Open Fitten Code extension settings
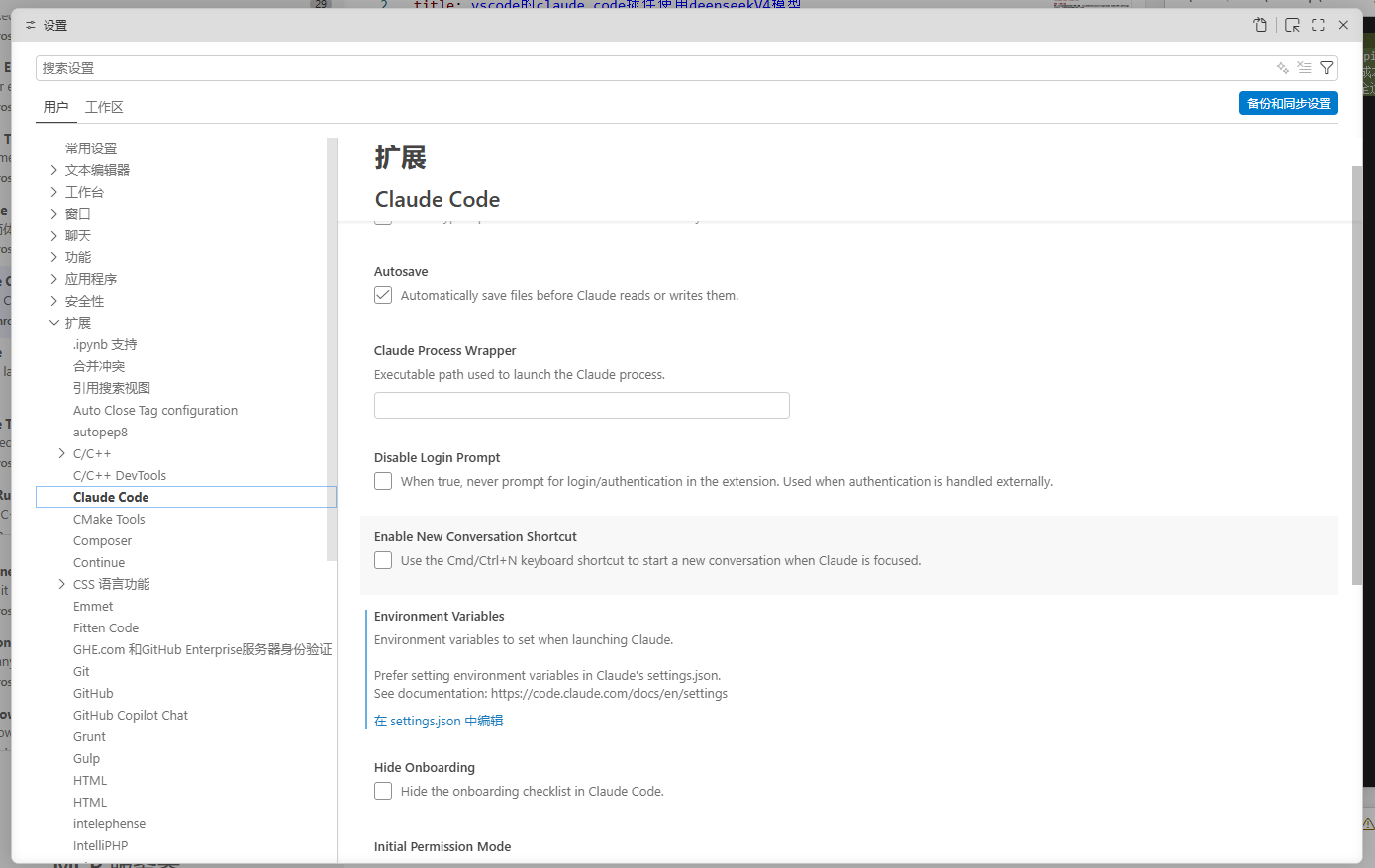The image size is (1375, 868). [106, 627]
